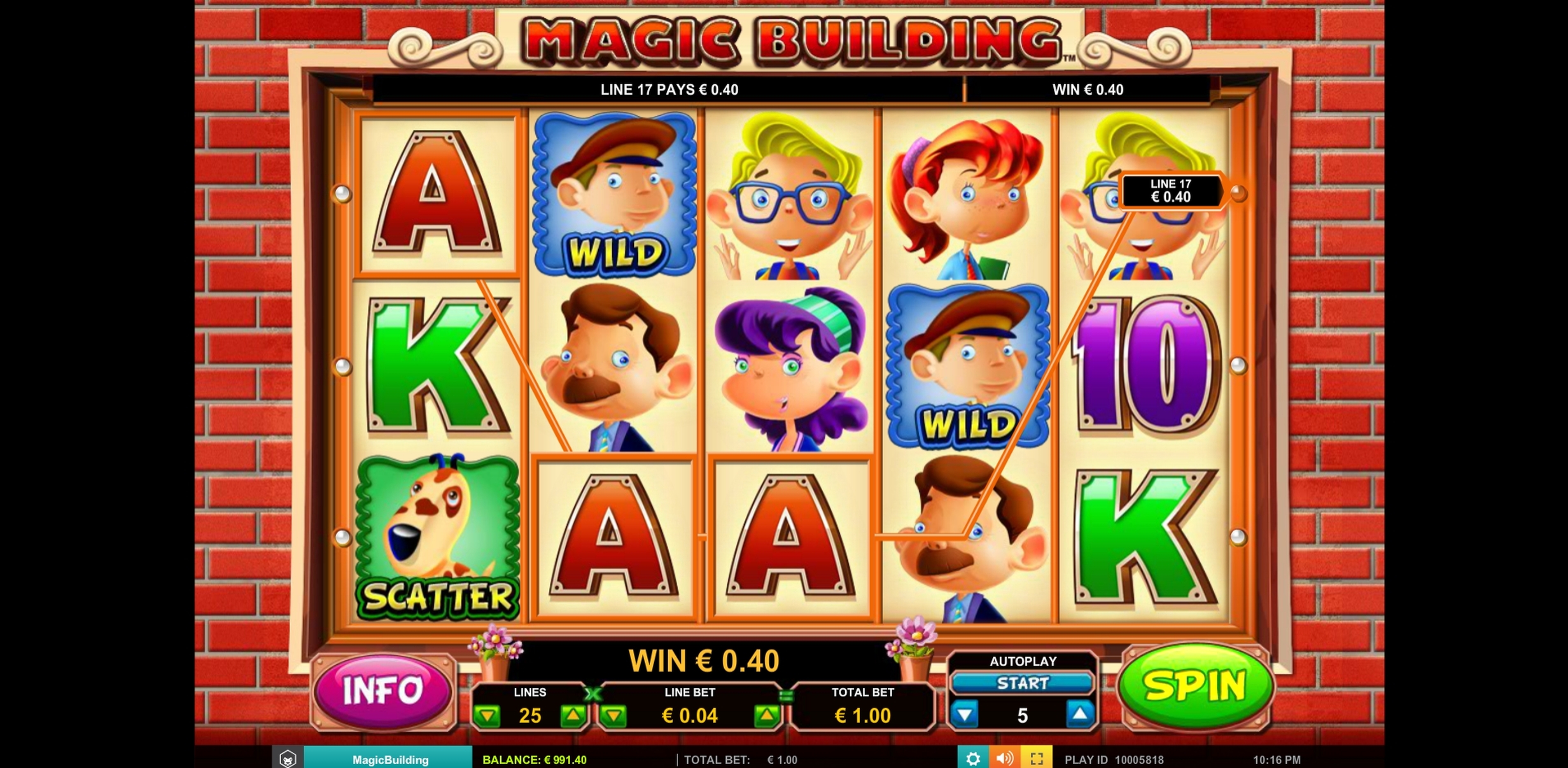This screenshot has width=1568, height=768.
Task: Toggle fullscreen mode icon
Action: tap(1036, 758)
